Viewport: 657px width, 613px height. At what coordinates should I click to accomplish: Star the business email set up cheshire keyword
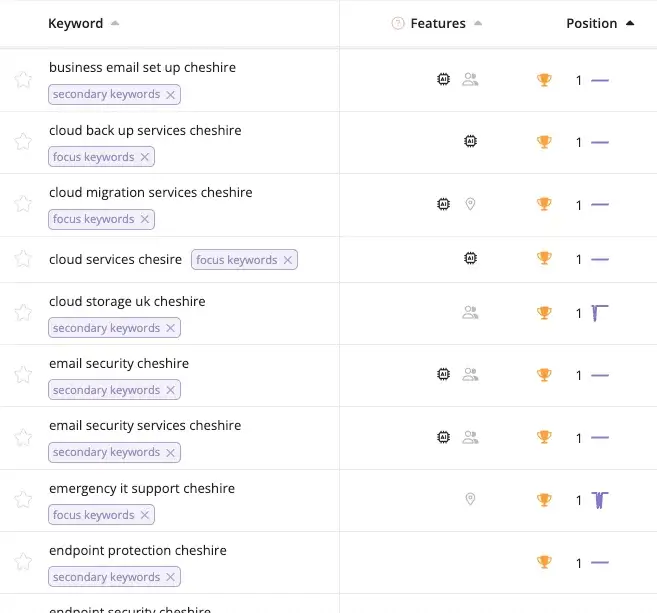tap(23, 80)
